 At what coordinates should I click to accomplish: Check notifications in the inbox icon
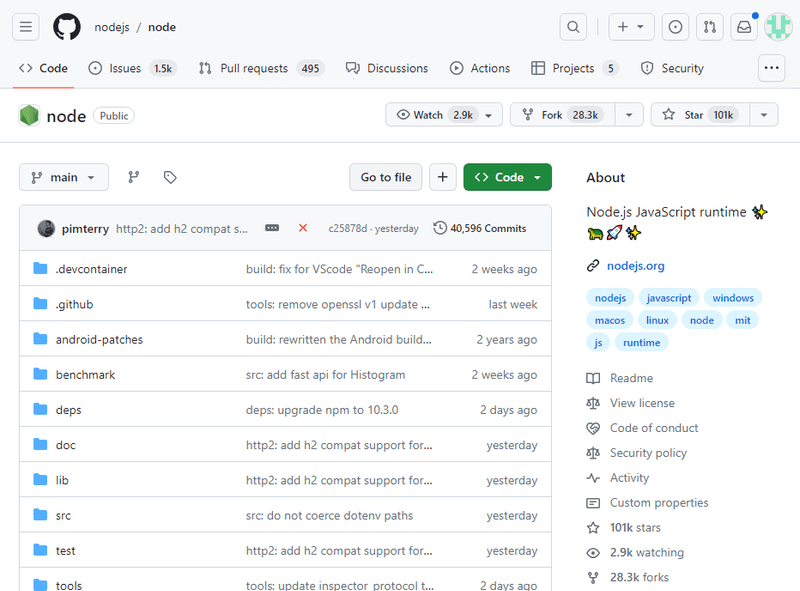(743, 27)
